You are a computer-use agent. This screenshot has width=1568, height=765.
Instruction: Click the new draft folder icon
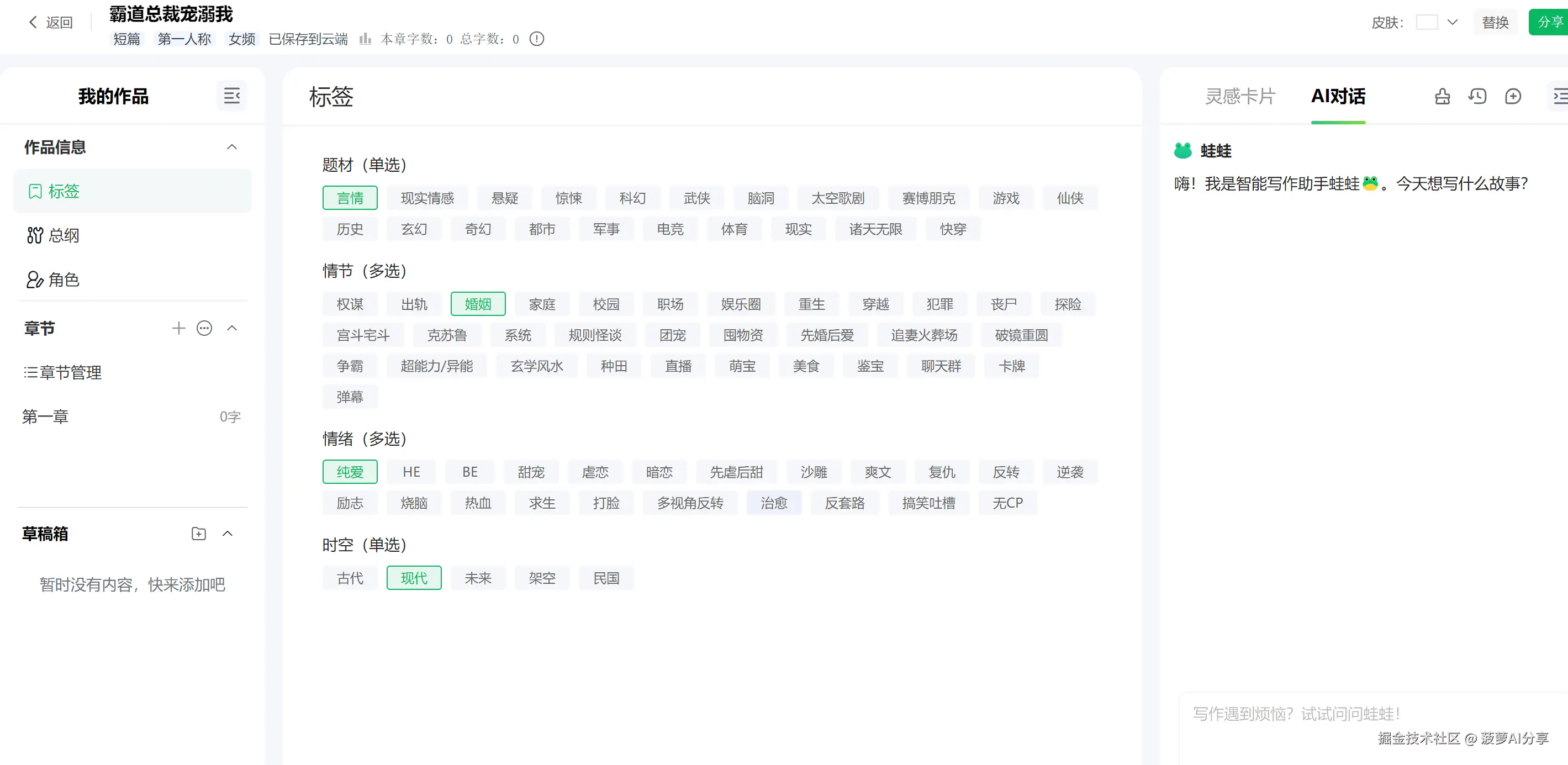tap(198, 534)
